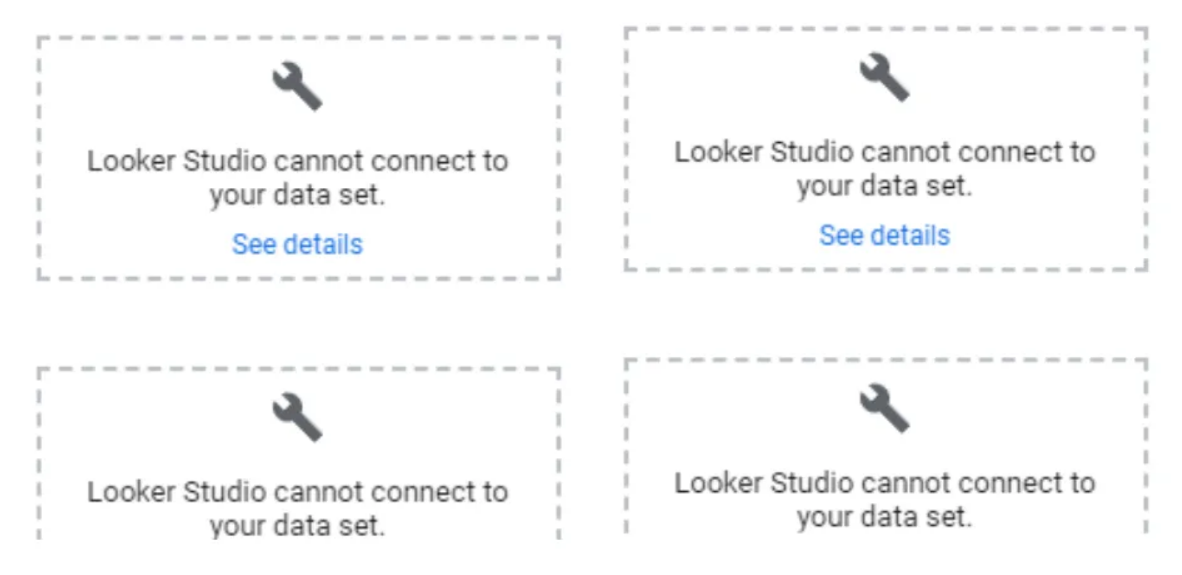Click the wrench icon in the top-left error card
The height and width of the screenshot is (575, 1182).
pos(297,86)
